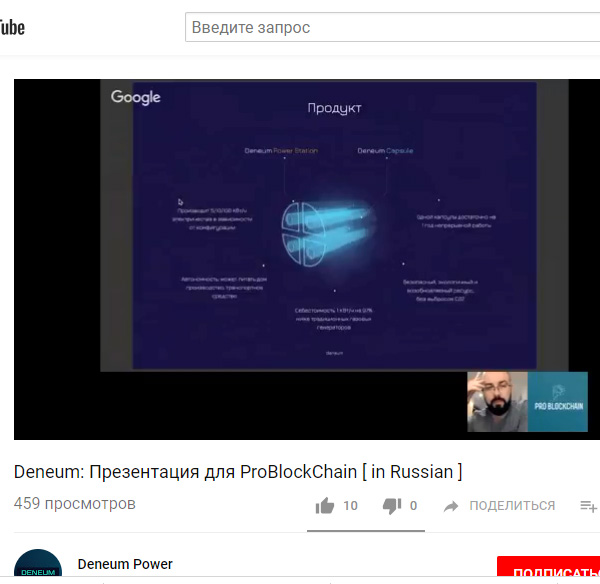
Task: Click the YouTube logo
Action: coord(12,28)
